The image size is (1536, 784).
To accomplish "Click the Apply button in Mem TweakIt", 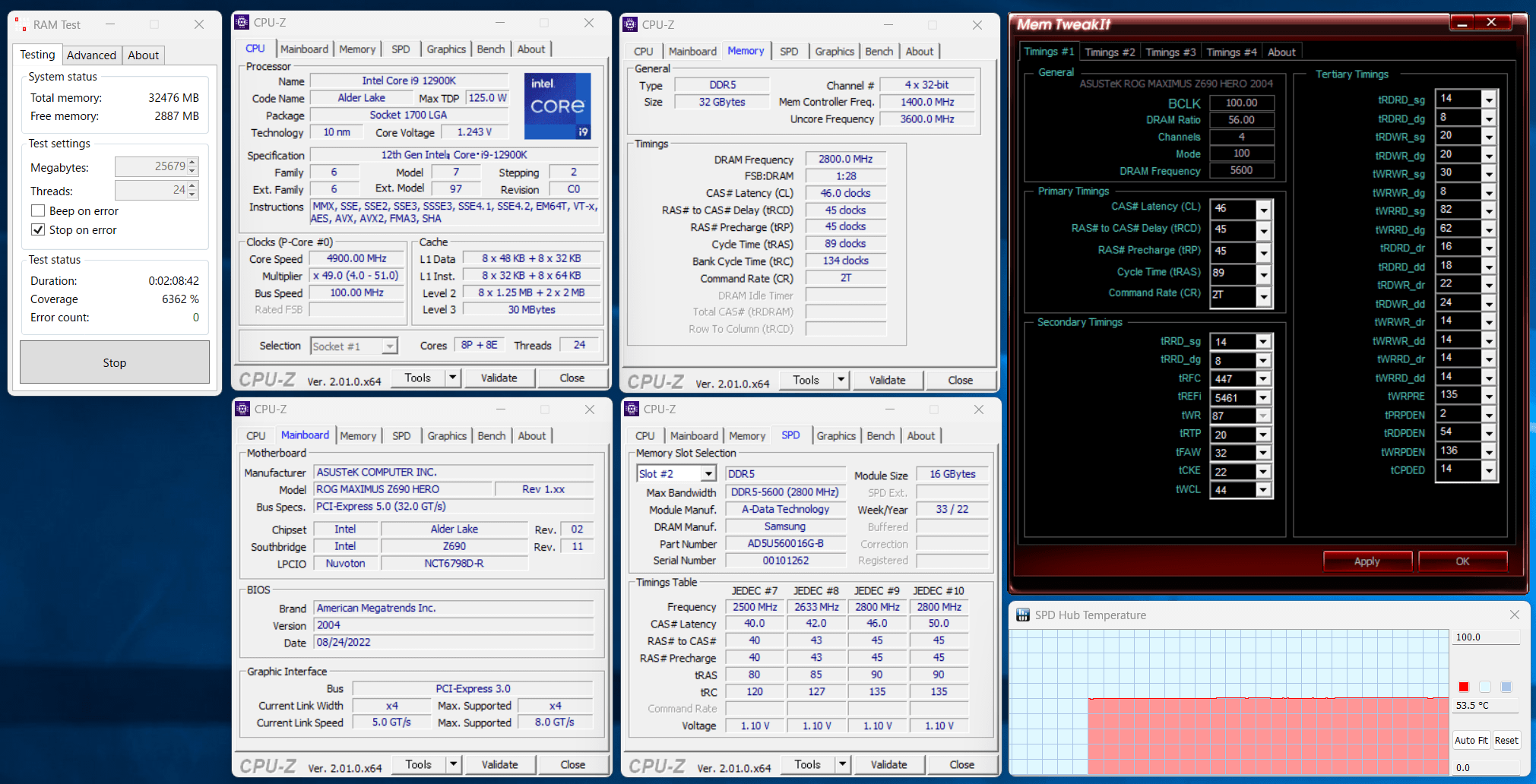I will [1367, 561].
